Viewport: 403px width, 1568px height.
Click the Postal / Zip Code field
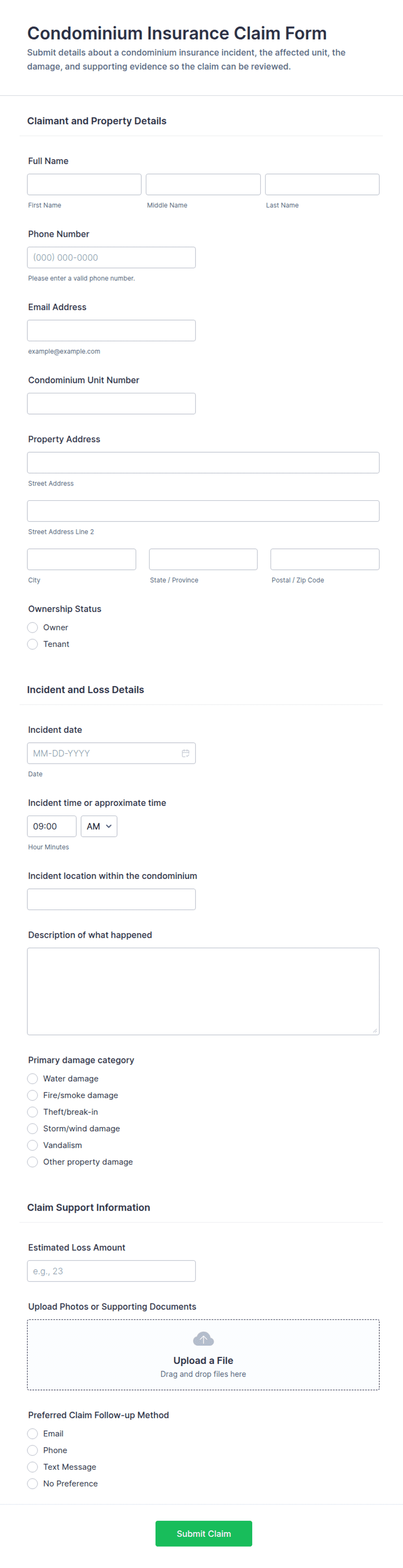325,559
